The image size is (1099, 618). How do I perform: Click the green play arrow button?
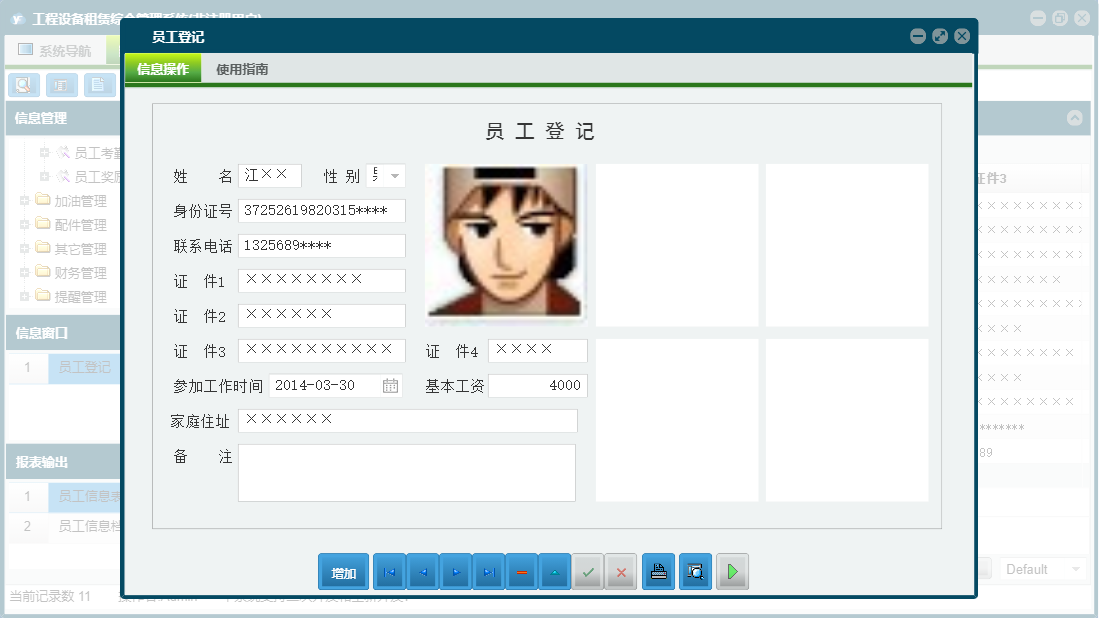pos(732,572)
